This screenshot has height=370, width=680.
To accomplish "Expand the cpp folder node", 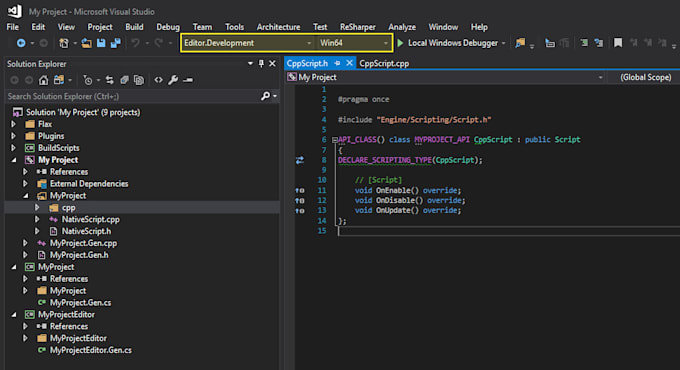I will click(x=37, y=208).
